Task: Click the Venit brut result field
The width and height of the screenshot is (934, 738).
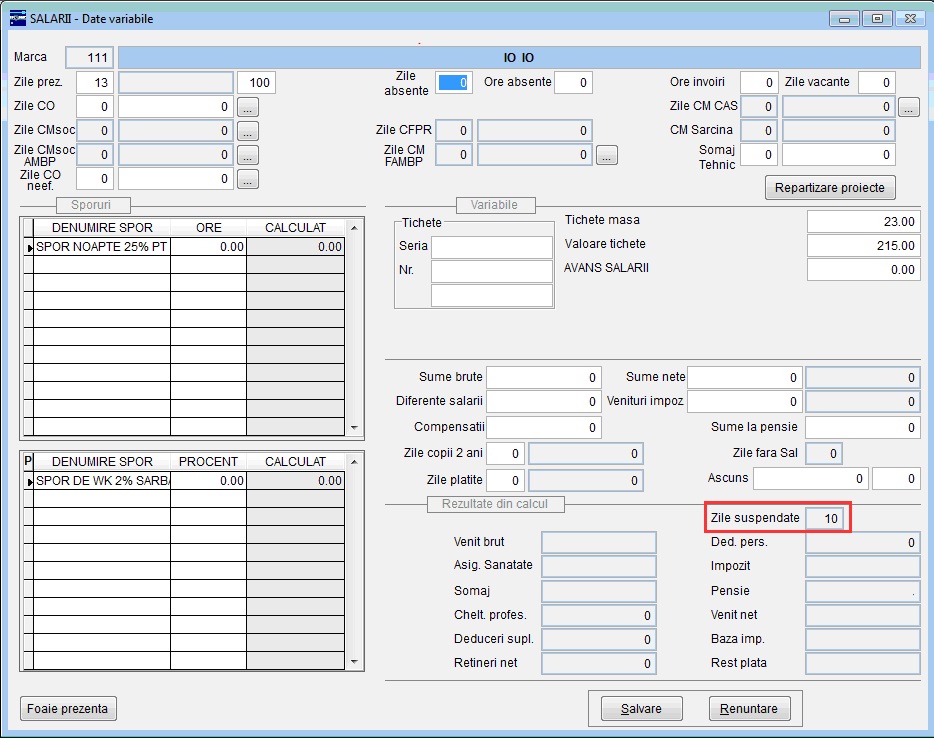Action: (x=599, y=543)
